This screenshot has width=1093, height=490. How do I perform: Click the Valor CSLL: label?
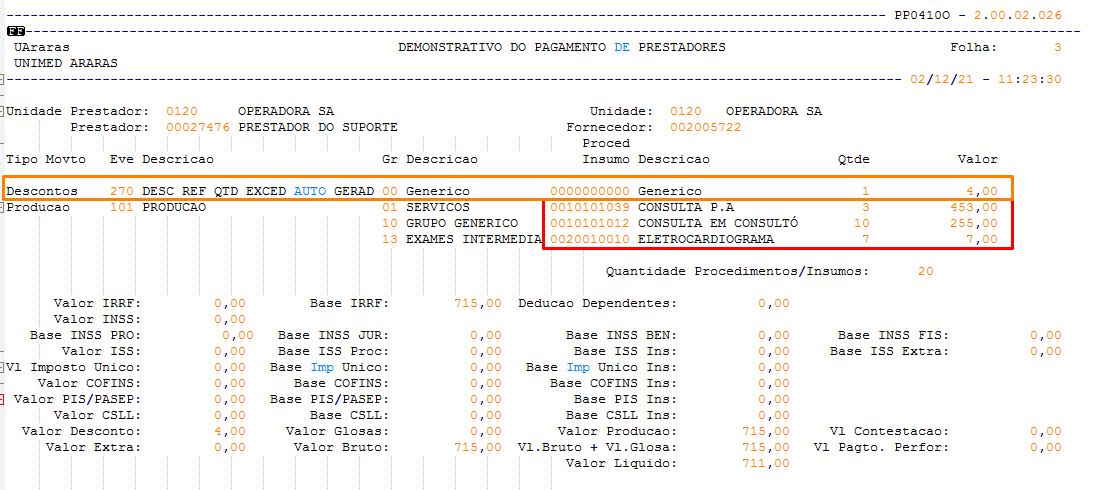click(x=98, y=415)
